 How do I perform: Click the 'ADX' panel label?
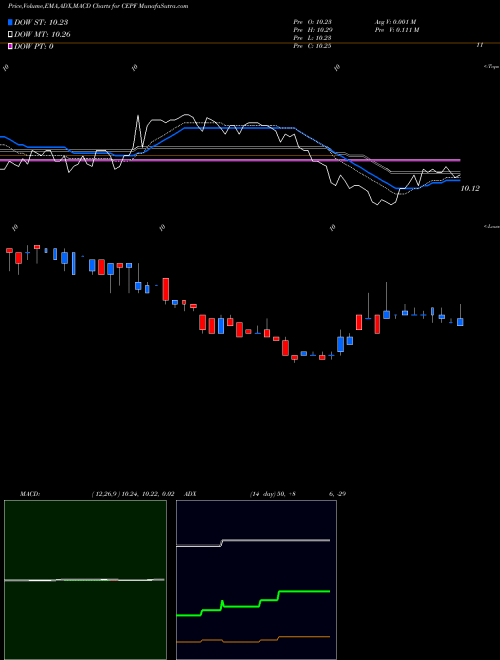click(x=191, y=494)
